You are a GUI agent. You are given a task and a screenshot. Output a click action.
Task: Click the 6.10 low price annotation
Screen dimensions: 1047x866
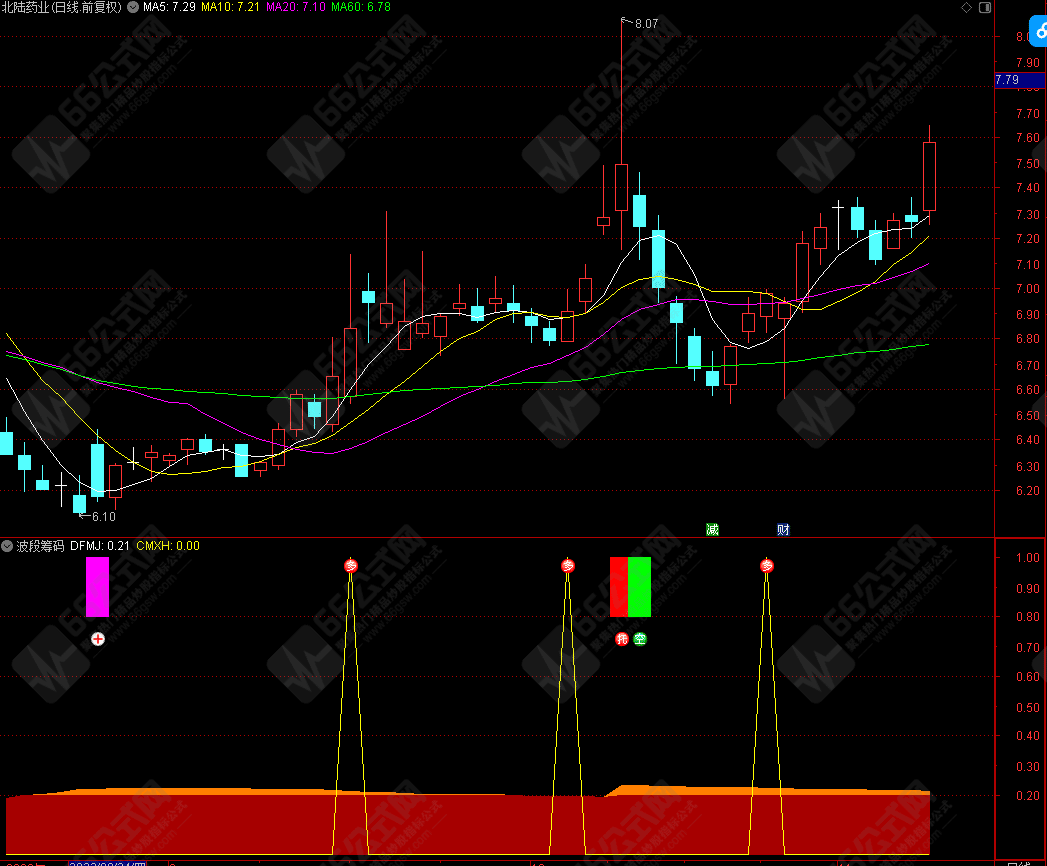click(x=103, y=517)
